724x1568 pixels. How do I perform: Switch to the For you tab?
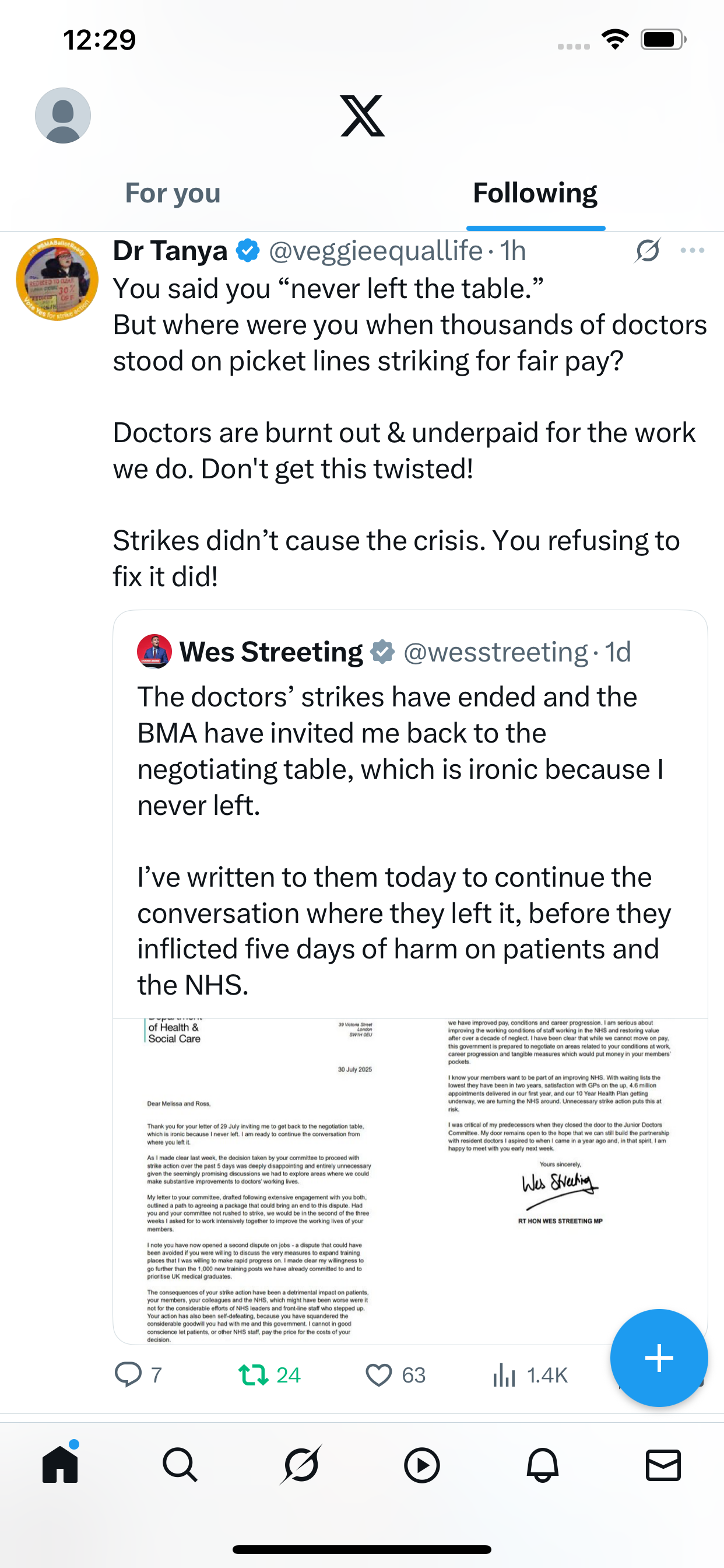pyautogui.click(x=173, y=194)
